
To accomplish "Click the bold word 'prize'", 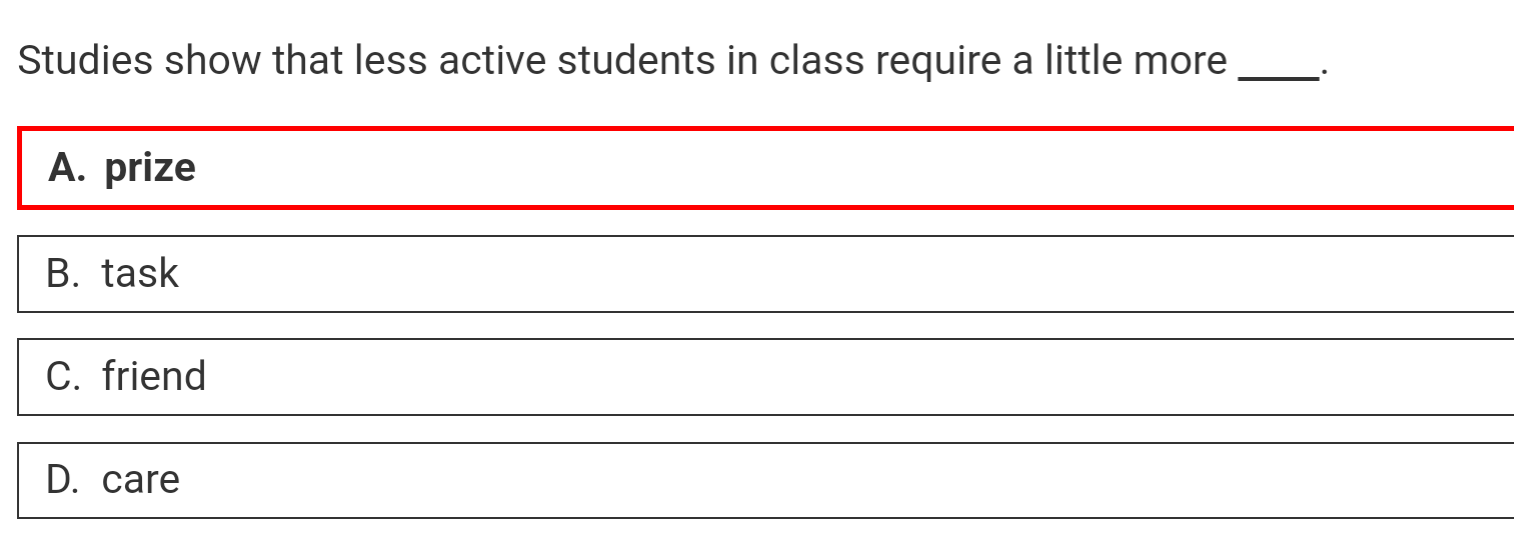I will click(150, 169).
